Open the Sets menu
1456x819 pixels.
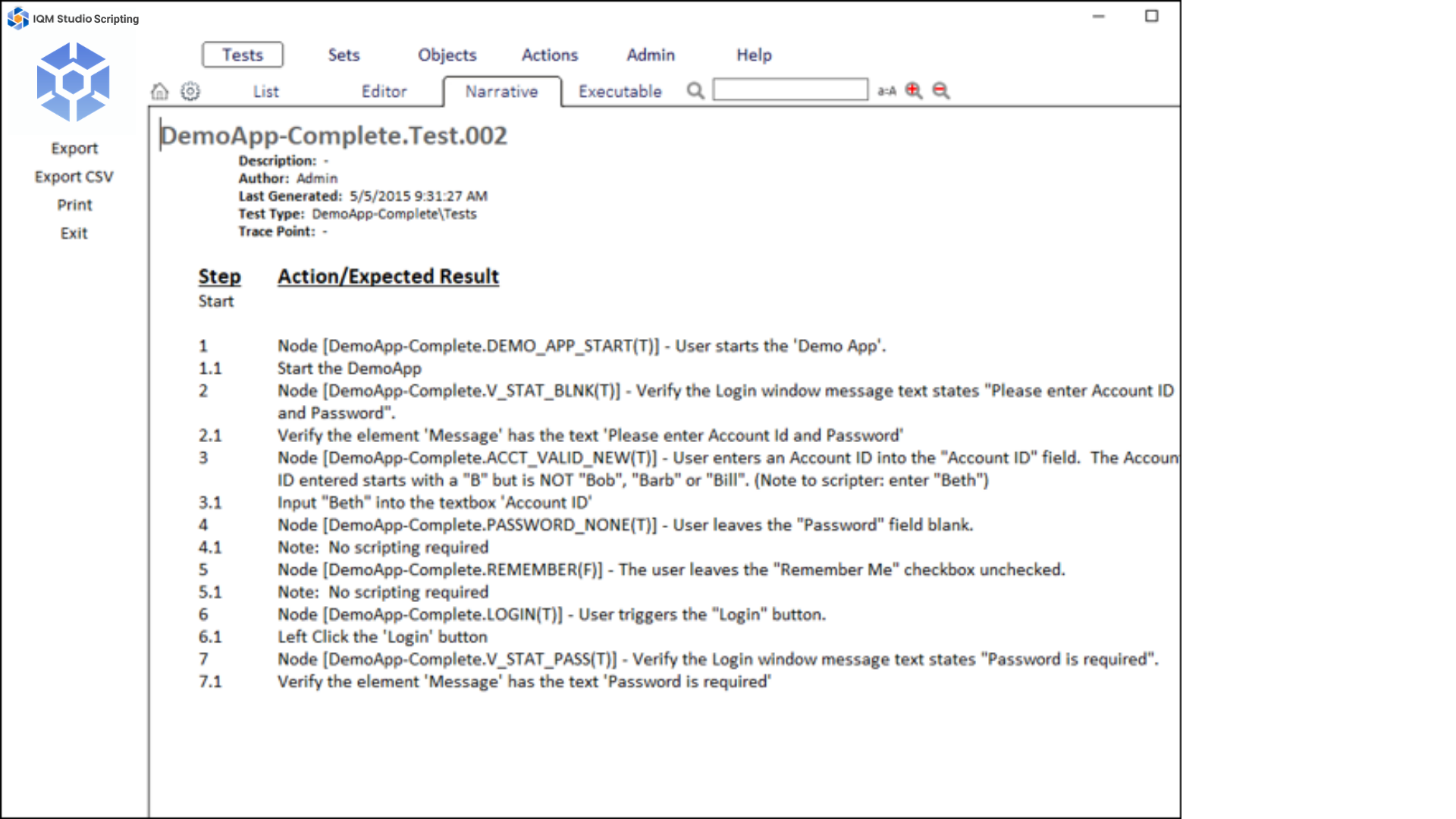pyautogui.click(x=344, y=55)
